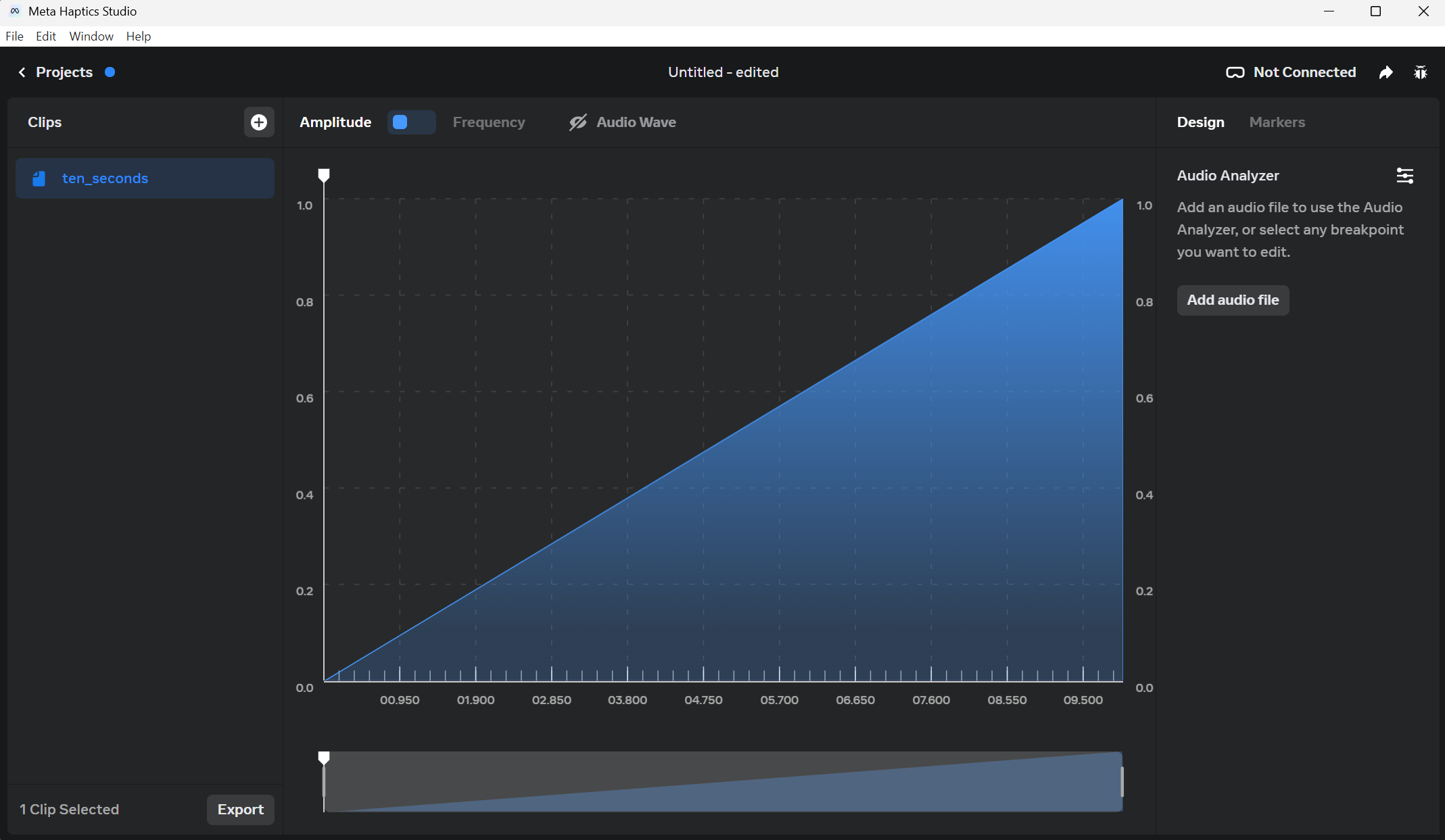
Task: Go back via Projects chevron arrow
Action: point(22,72)
